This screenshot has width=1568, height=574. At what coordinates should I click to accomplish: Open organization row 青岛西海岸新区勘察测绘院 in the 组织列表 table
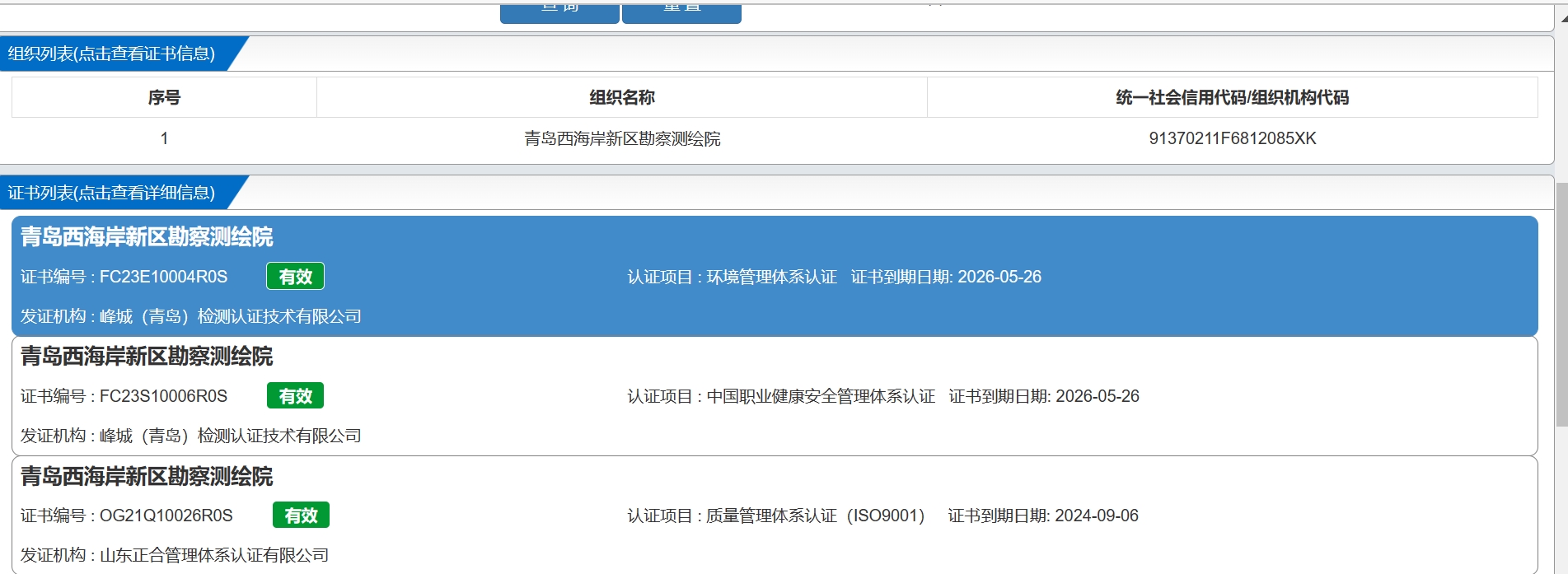[x=622, y=138]
